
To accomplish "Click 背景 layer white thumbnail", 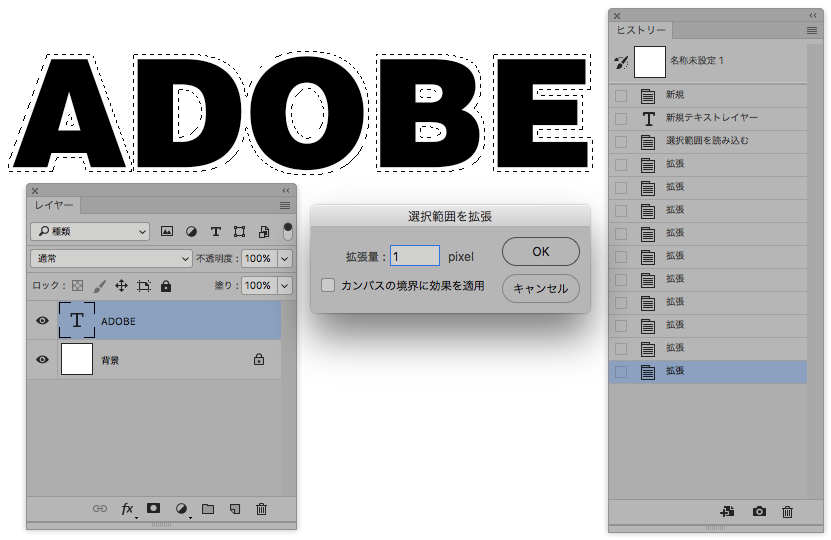I will (77, 359).
